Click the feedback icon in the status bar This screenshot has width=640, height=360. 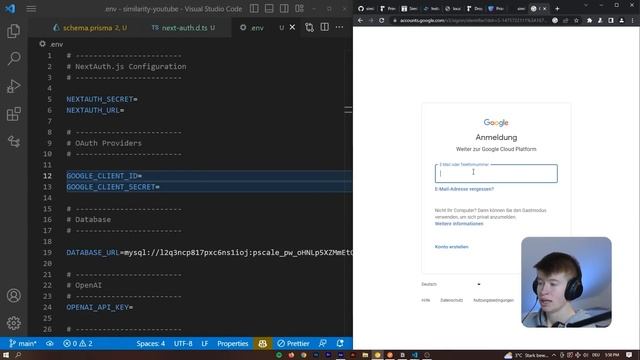click(322, 344)
